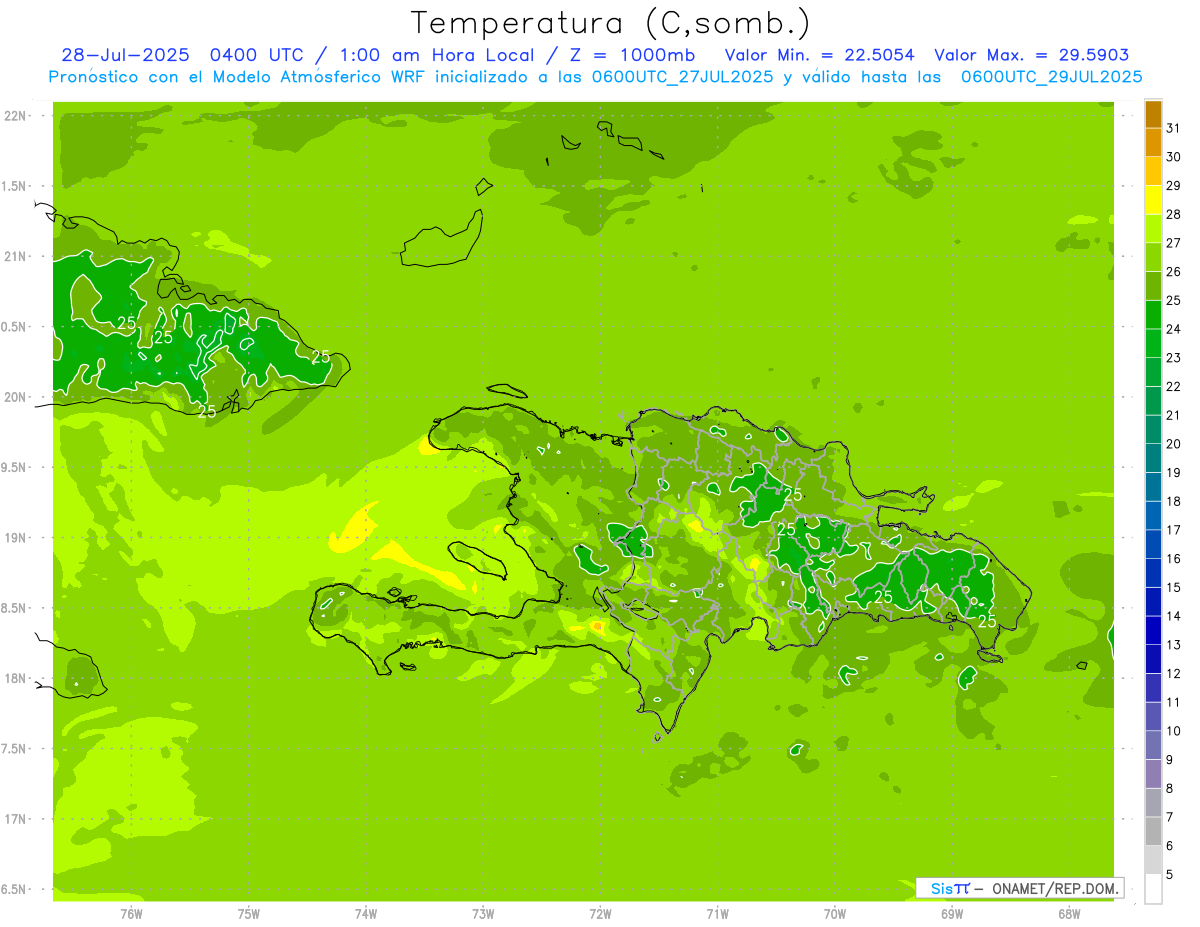1200x927 pixels.
Task: Click the '17N' latitude axis label
Action: pyautogui.click(x=16, y=820)
